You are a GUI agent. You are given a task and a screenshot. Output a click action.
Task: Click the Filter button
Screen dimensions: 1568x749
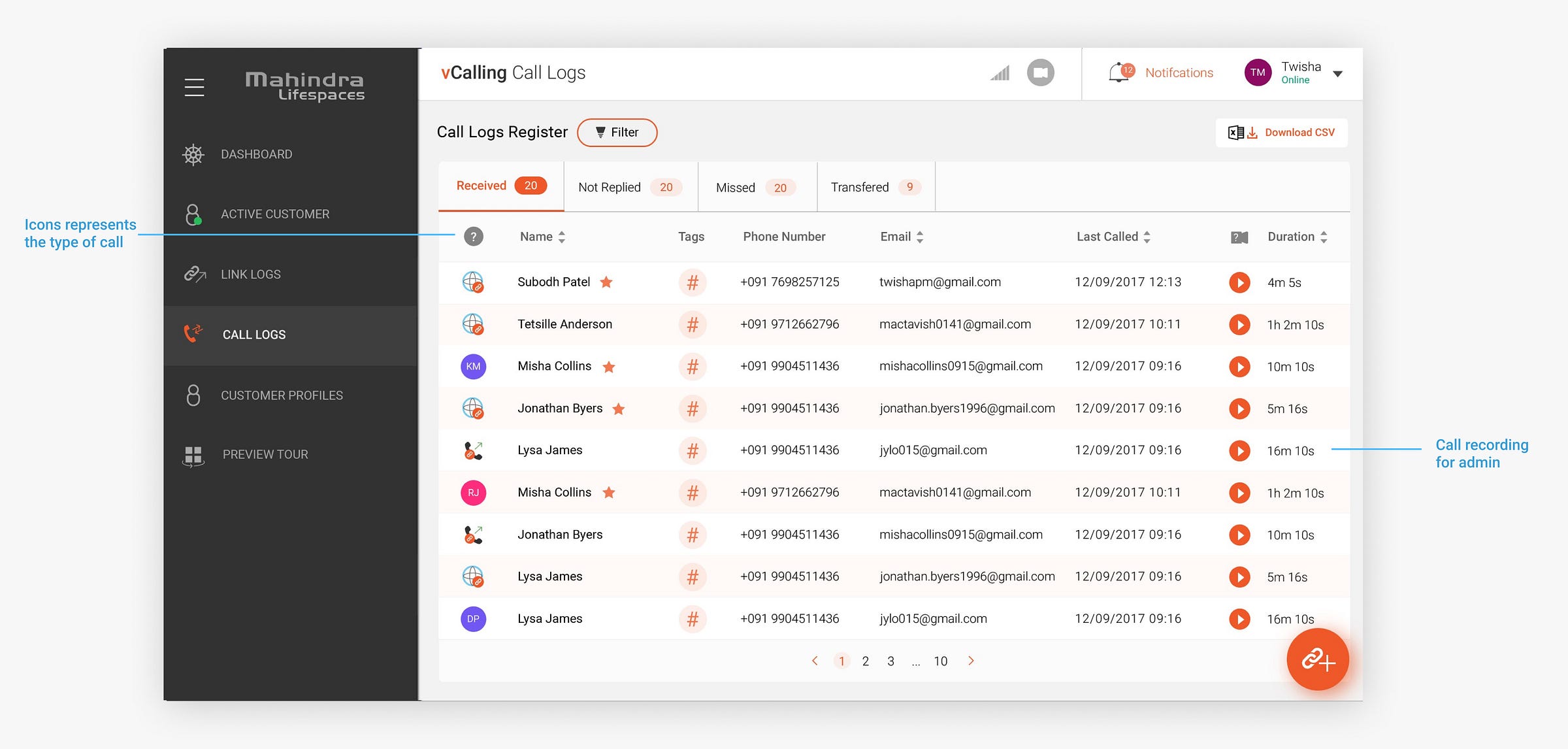click(617, 133)
